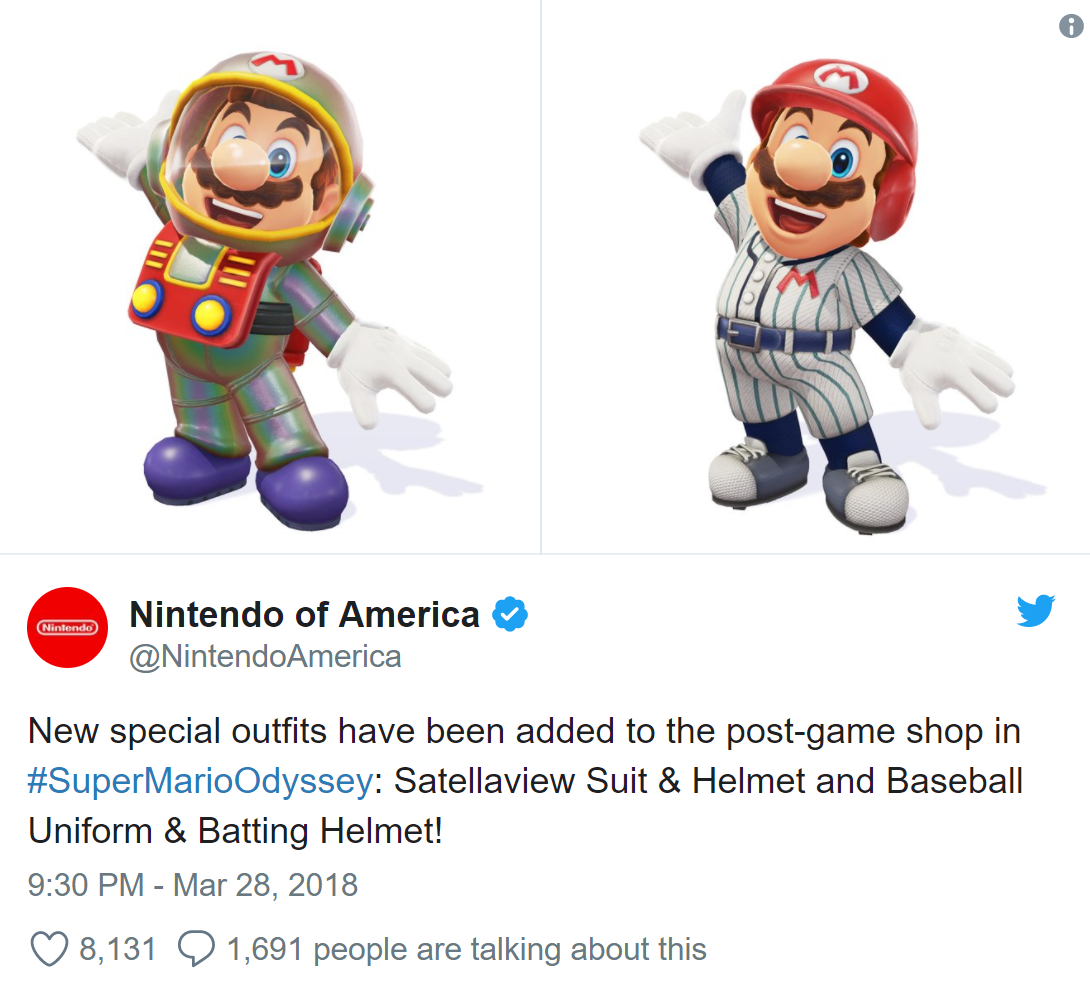The height and width of the screenshot is (991, 1090).
Task: Click the 9:30 PM - Mar 28, 2018 timestamp
Action: (x=193, y=885)
